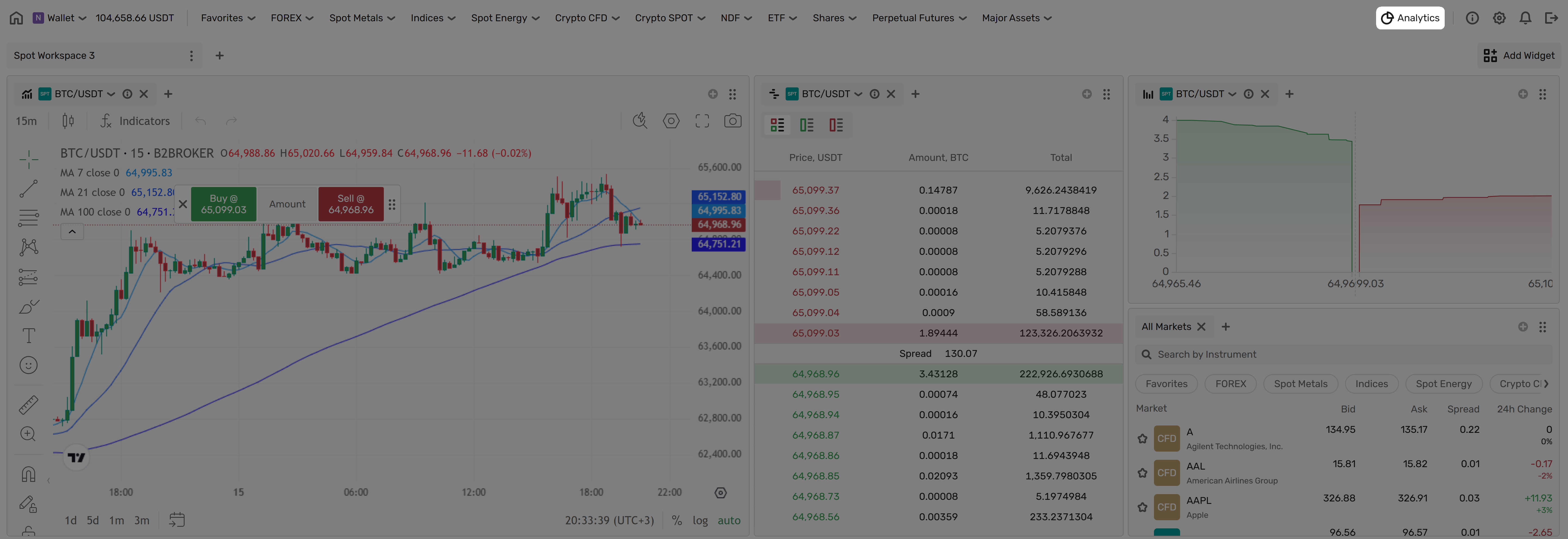Image resolution: width=1568 pixels, height=539 pixels.
Task: Close the BTC/USDT depth chart tab
Action: pyautogui.click(x=1265, y=94)
